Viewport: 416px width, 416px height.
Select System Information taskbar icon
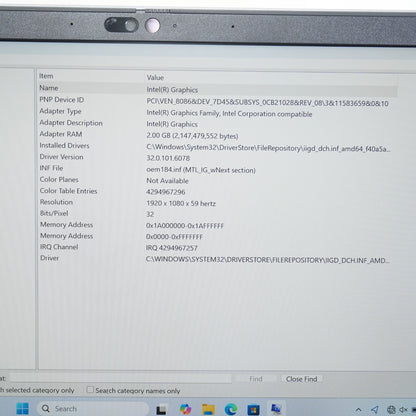click(x=276, y=409)
